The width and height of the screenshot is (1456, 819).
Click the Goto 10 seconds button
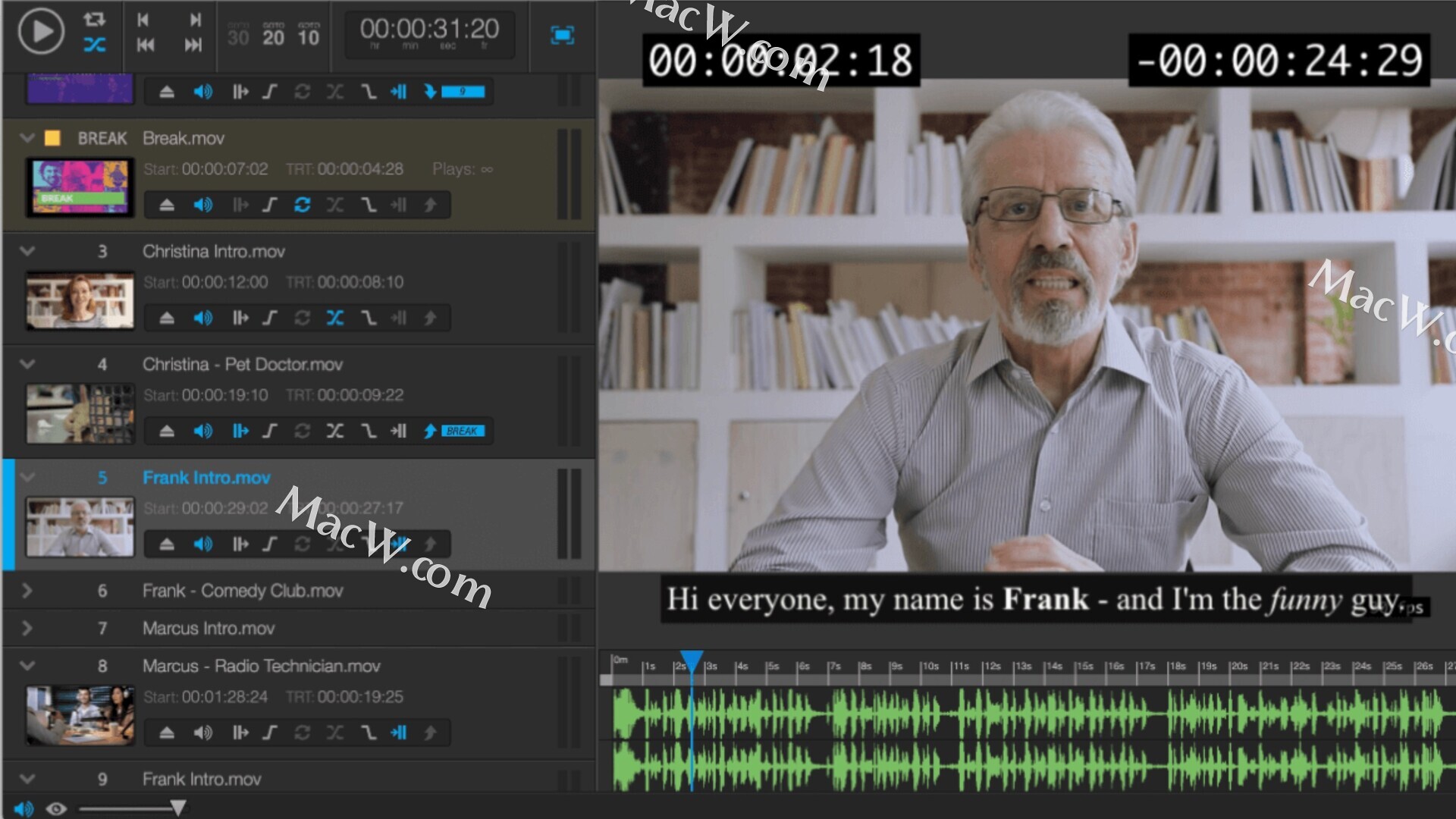[x=308, y=34]
